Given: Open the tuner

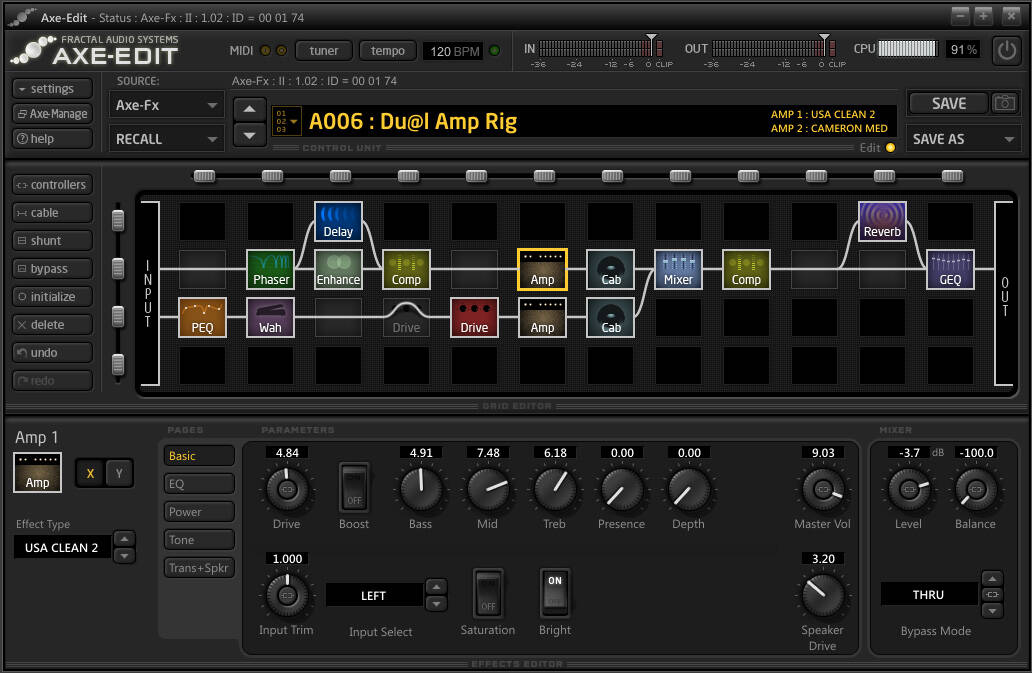Looking at the screenshot, I should pos(324,51).
